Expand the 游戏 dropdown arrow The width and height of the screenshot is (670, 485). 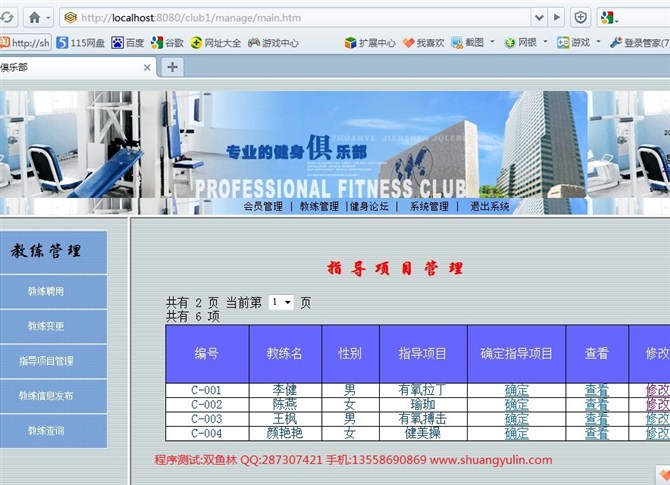598,42
